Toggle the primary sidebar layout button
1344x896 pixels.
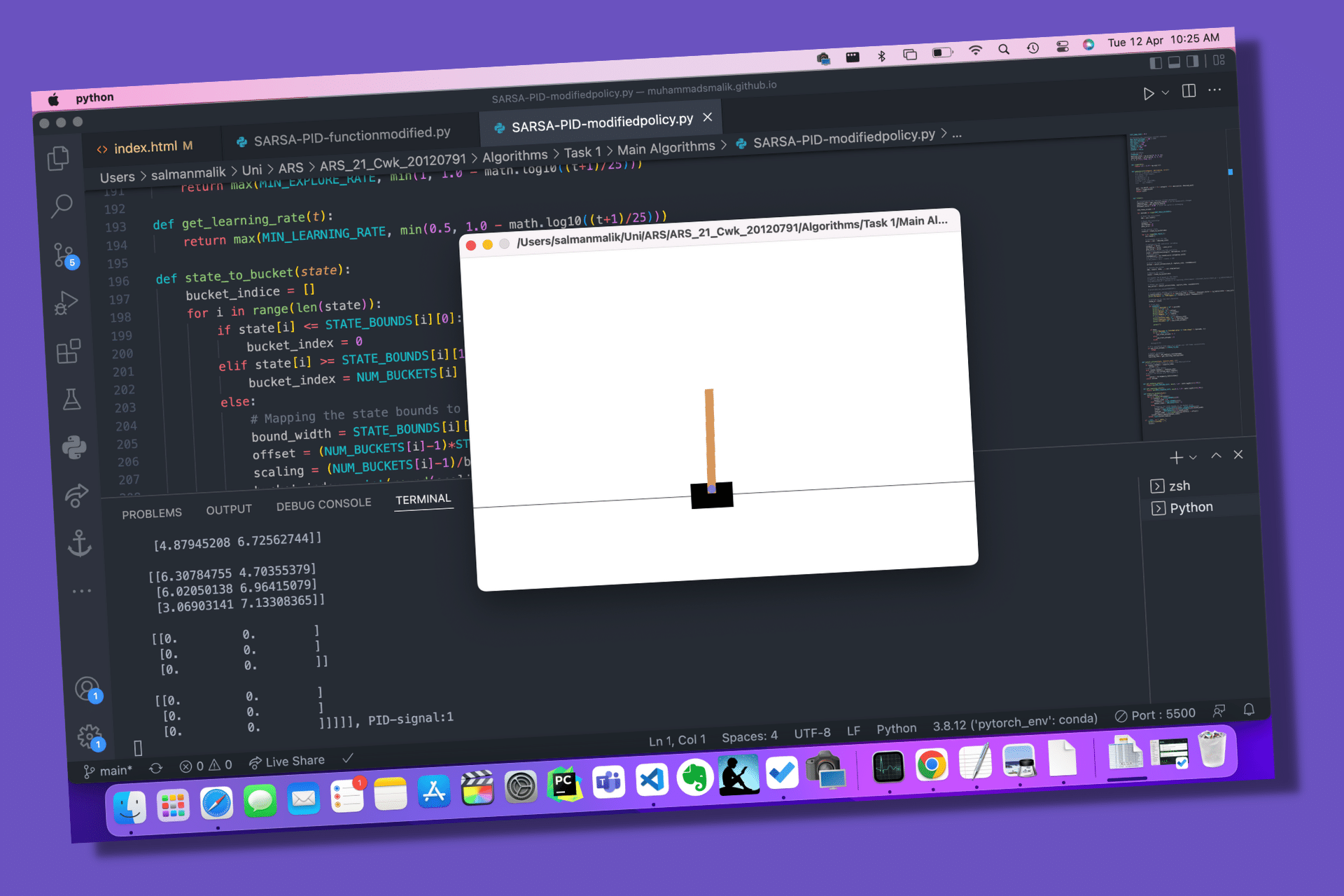(x=1156, y=63)
